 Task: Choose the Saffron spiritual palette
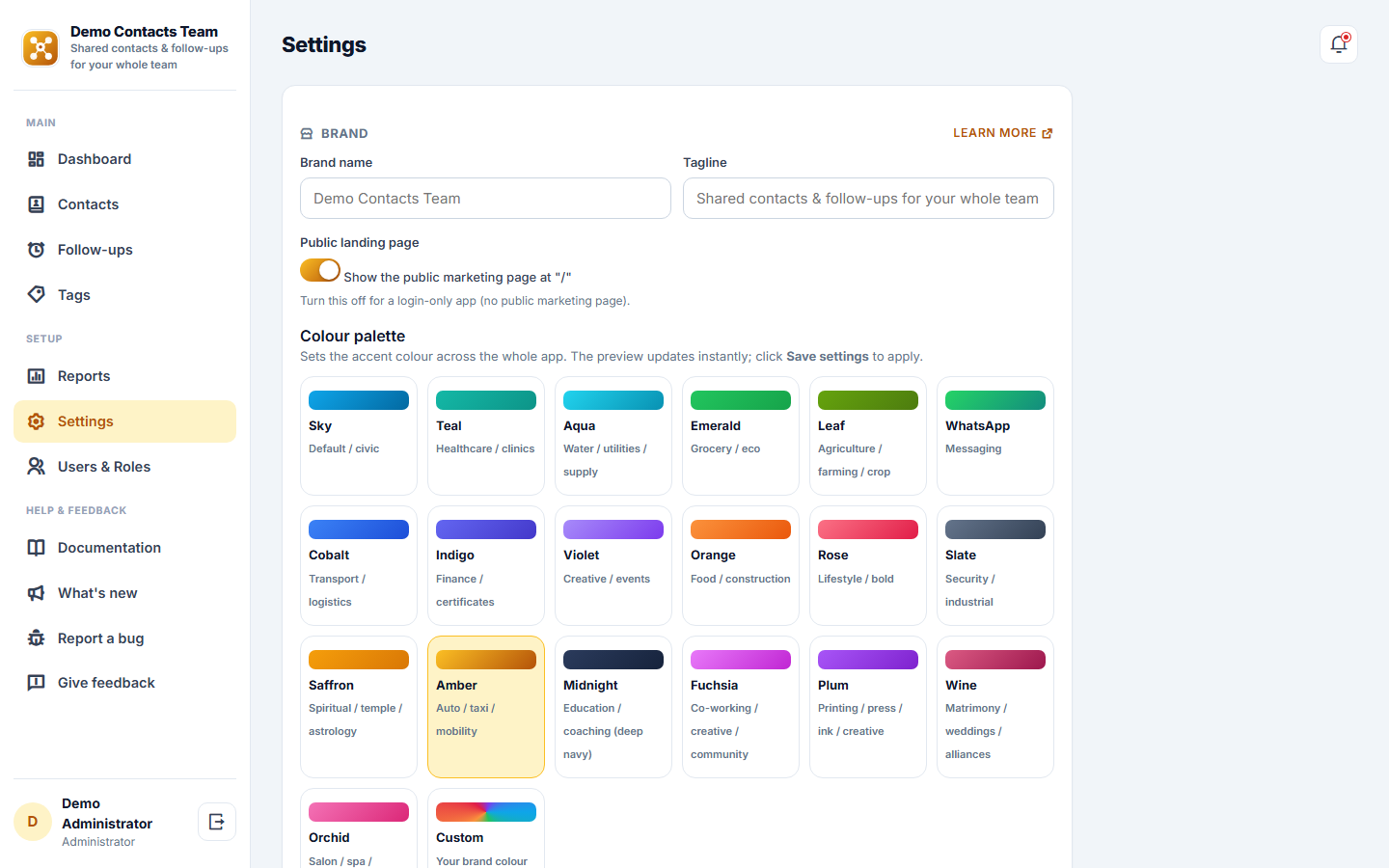359,707
